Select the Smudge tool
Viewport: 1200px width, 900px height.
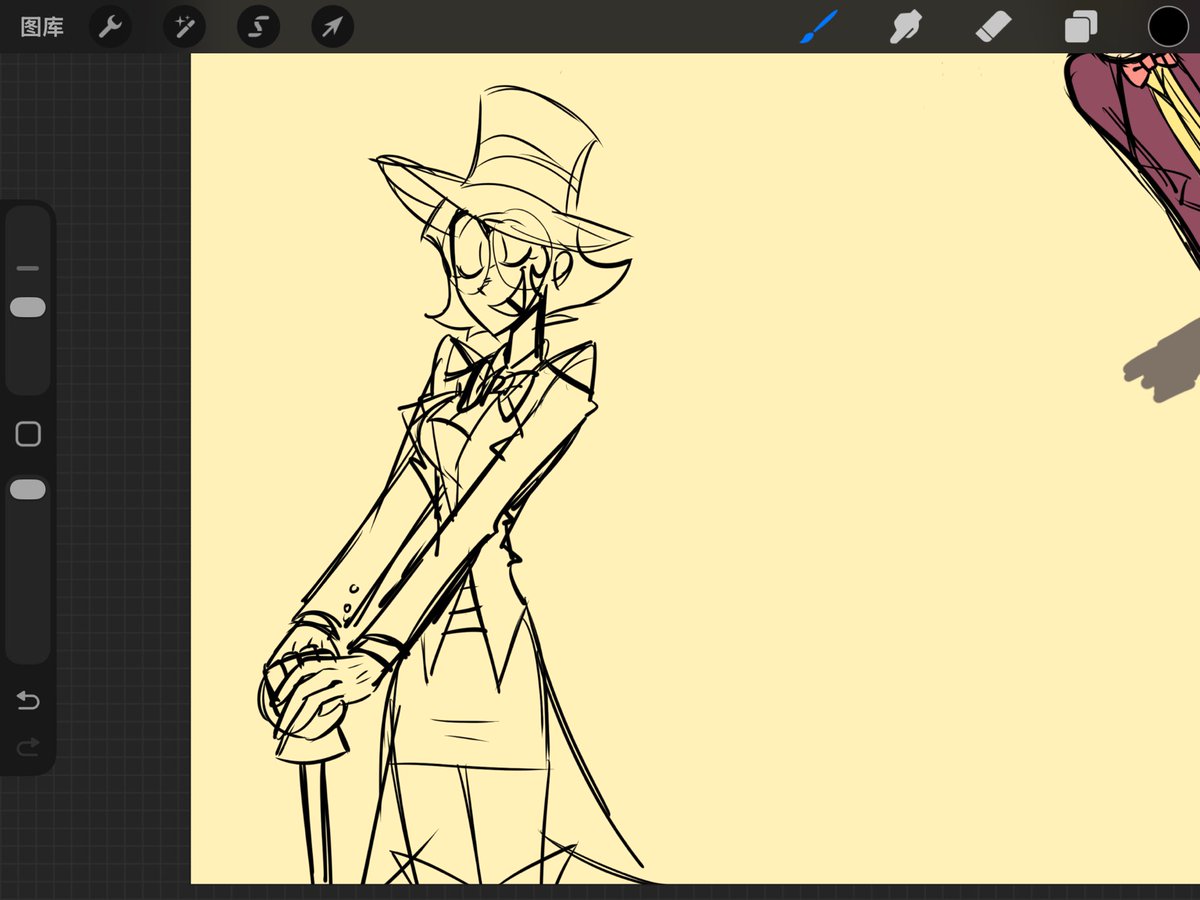[905, 27]
